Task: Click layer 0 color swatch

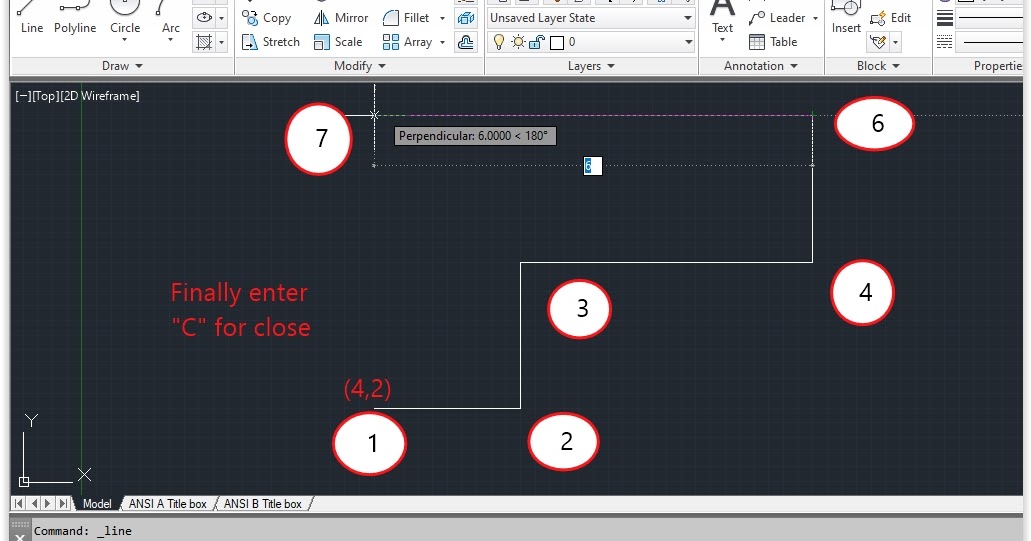Action: [557, 43]
